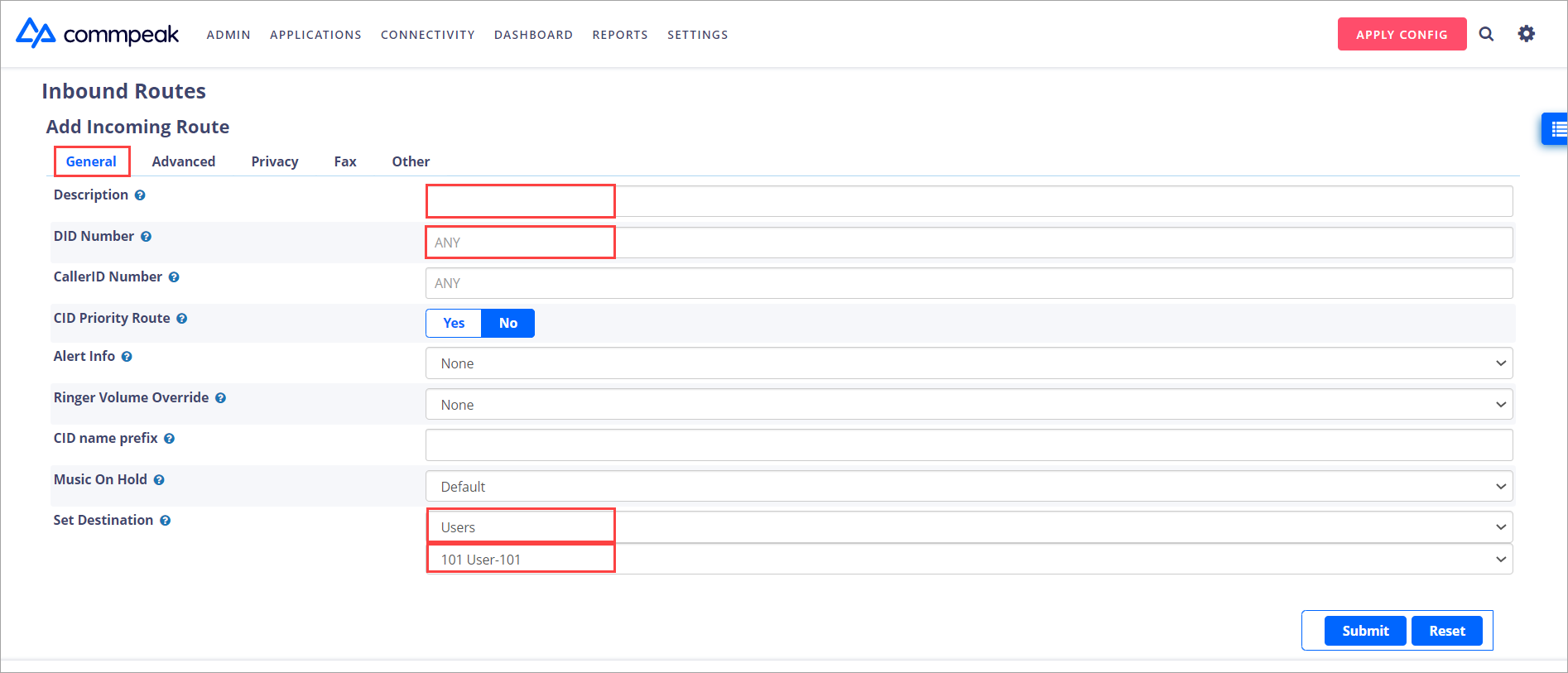Focus the DID Number input field
This screenshot has width=1568, height=673.
969,243
